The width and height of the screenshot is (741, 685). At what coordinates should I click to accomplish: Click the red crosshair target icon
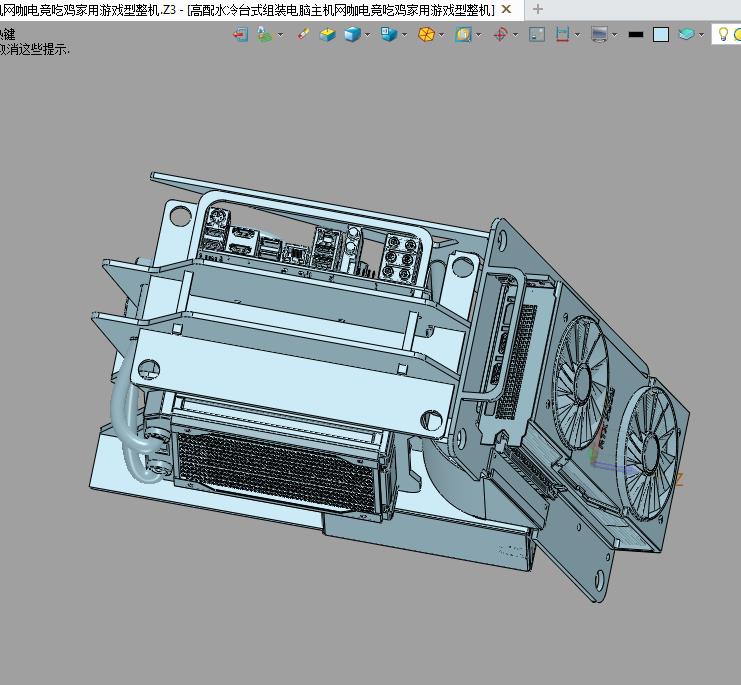(x=500, y=34)
